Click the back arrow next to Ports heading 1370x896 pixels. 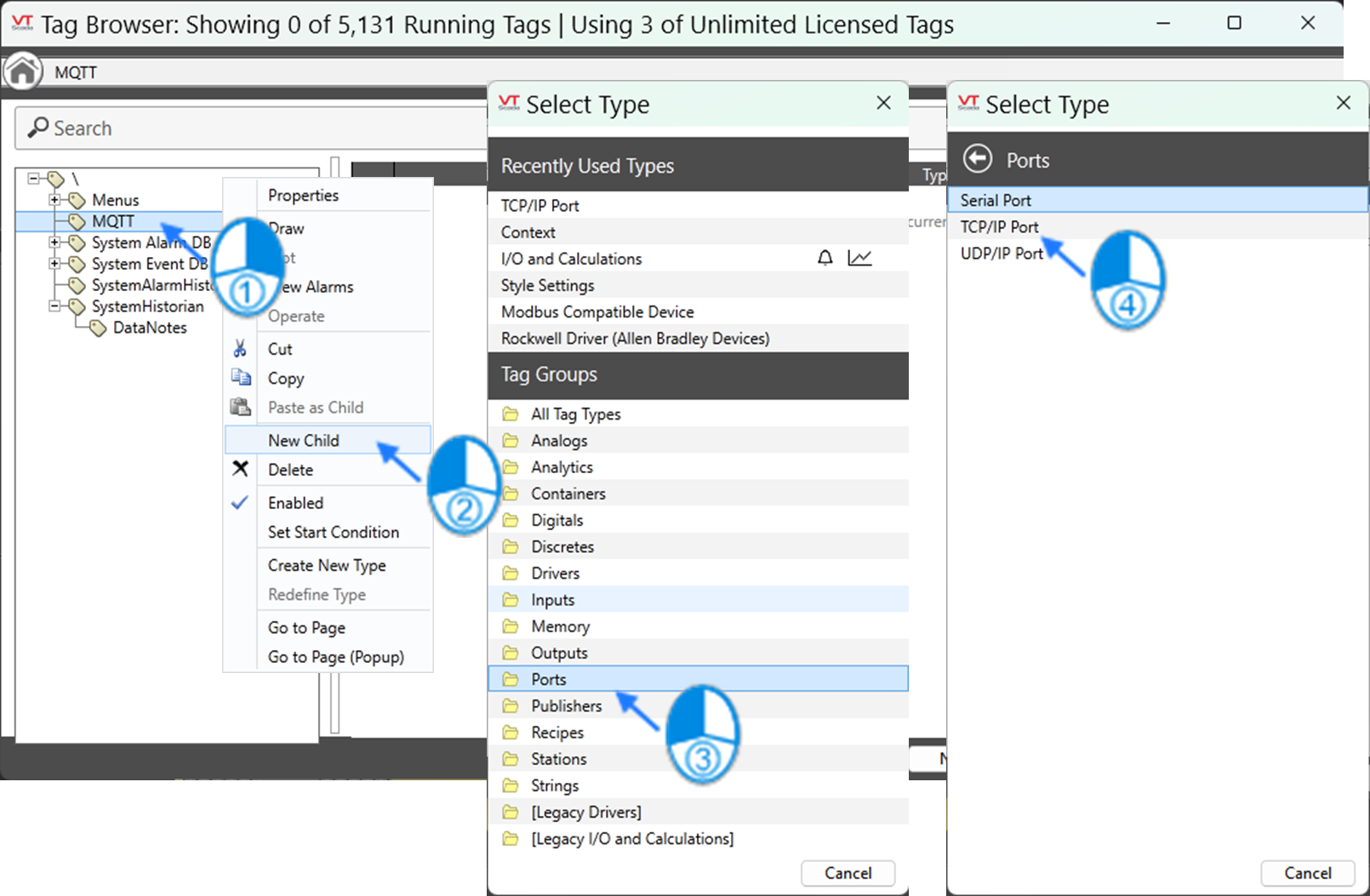(x=978, y=159)
